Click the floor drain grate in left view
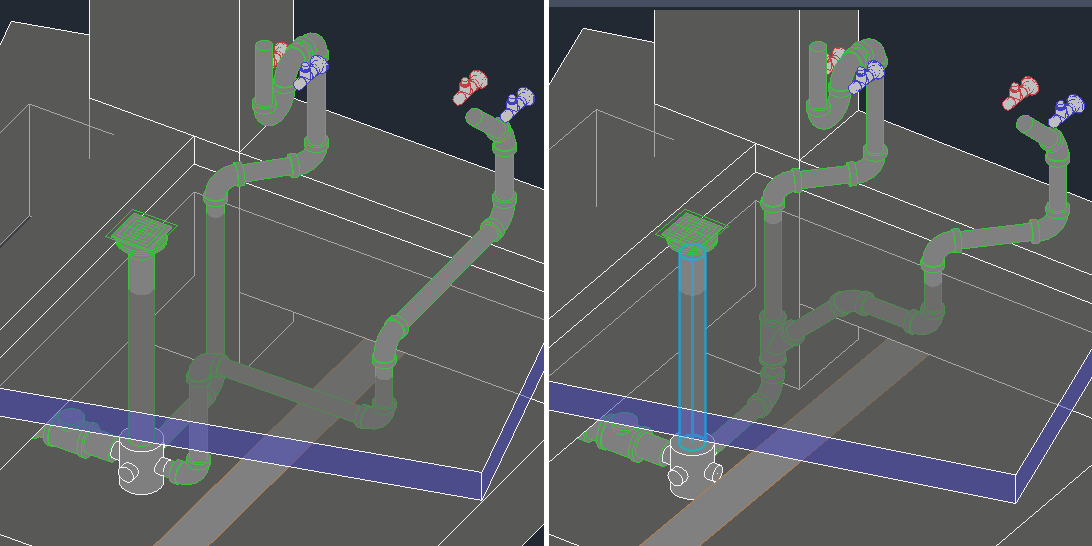This screenshot has height=546, width=1092. [x=143, y=233]
